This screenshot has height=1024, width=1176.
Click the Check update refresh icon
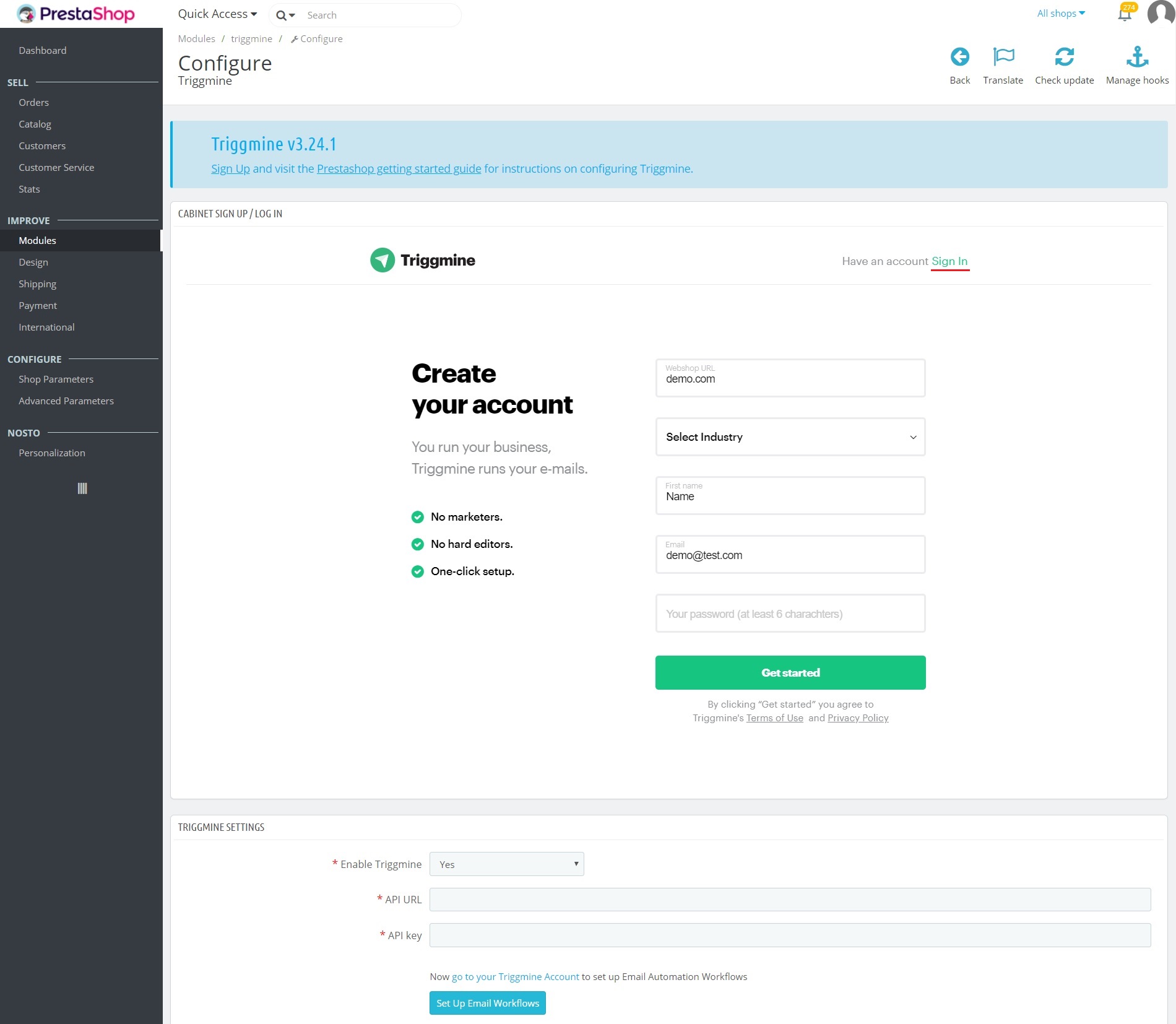click(x=1064, y=57)
